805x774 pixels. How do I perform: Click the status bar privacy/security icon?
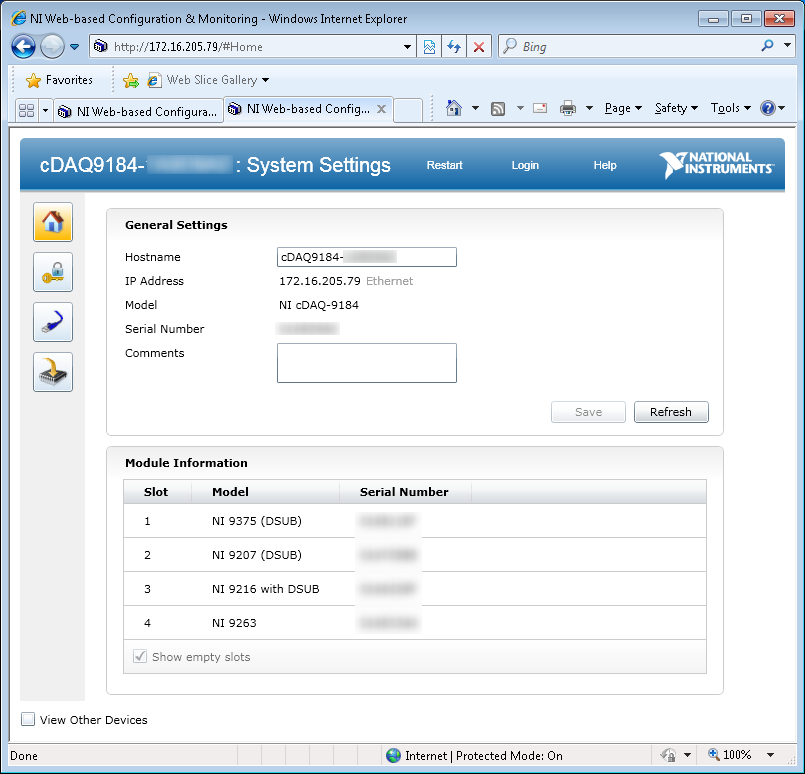(668, 755)
